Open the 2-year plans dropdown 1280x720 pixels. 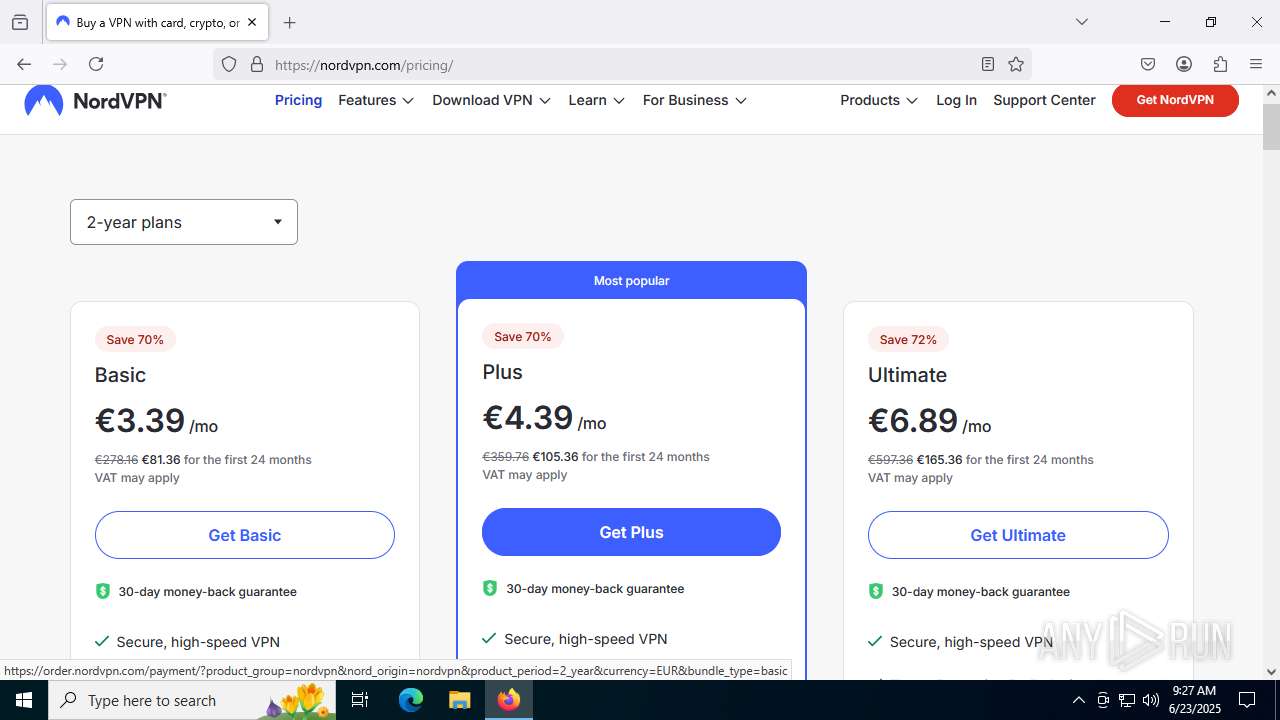184,222
